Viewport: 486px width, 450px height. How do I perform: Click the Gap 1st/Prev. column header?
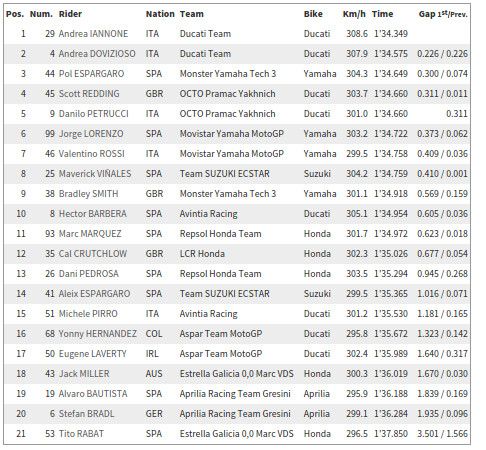[x=443, y=14]
